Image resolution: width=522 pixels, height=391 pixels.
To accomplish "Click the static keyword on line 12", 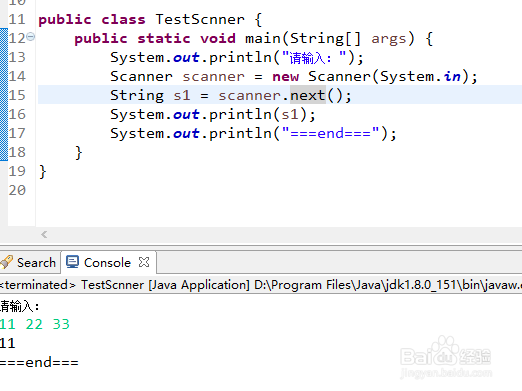I will click(164, 38).
